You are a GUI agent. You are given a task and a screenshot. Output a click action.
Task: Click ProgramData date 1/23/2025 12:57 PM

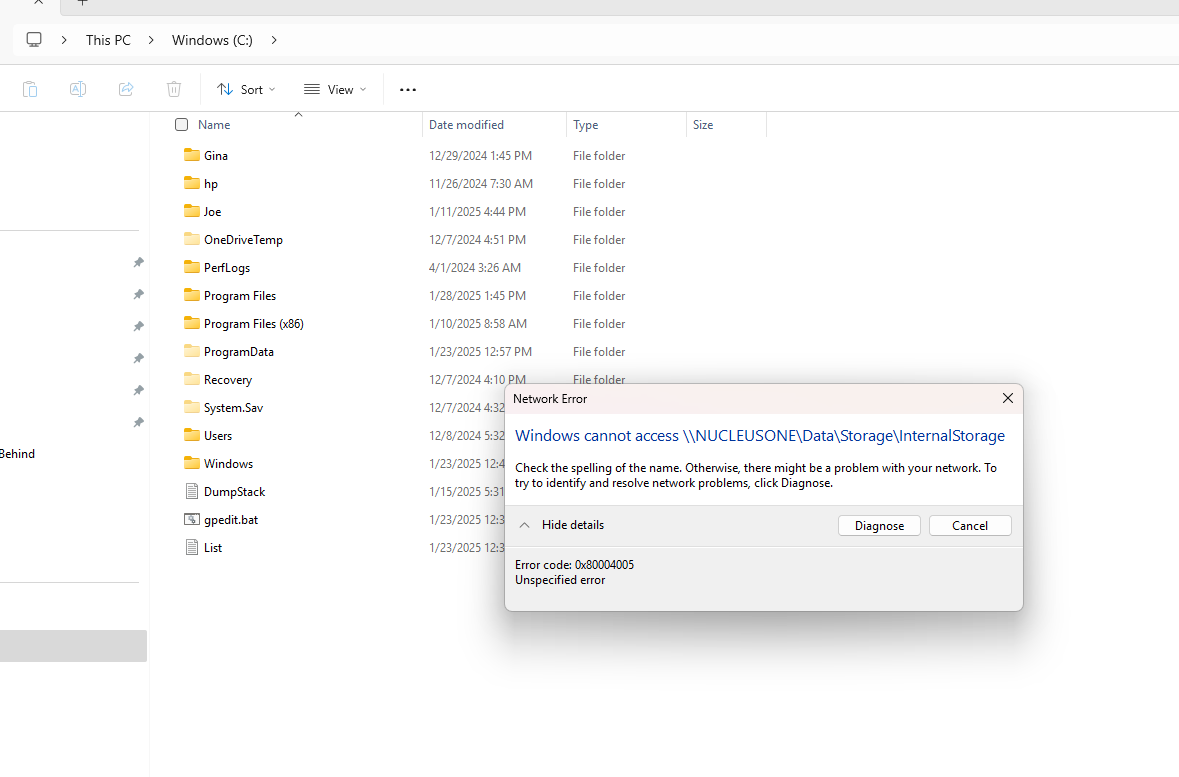(x=480, y=352)
